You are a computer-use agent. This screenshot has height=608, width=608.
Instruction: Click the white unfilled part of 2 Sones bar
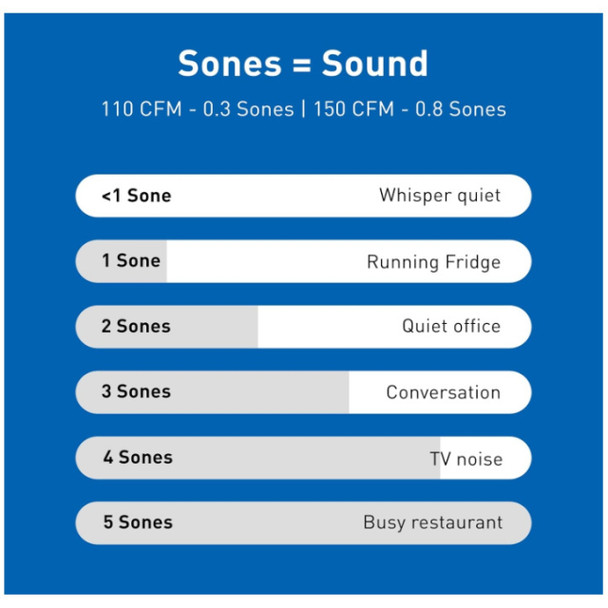point(395,326)
